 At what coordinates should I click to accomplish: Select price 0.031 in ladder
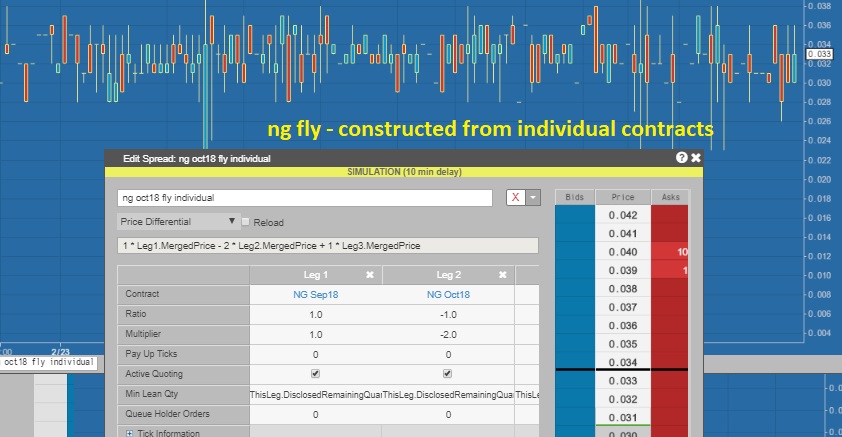[623, 417]
